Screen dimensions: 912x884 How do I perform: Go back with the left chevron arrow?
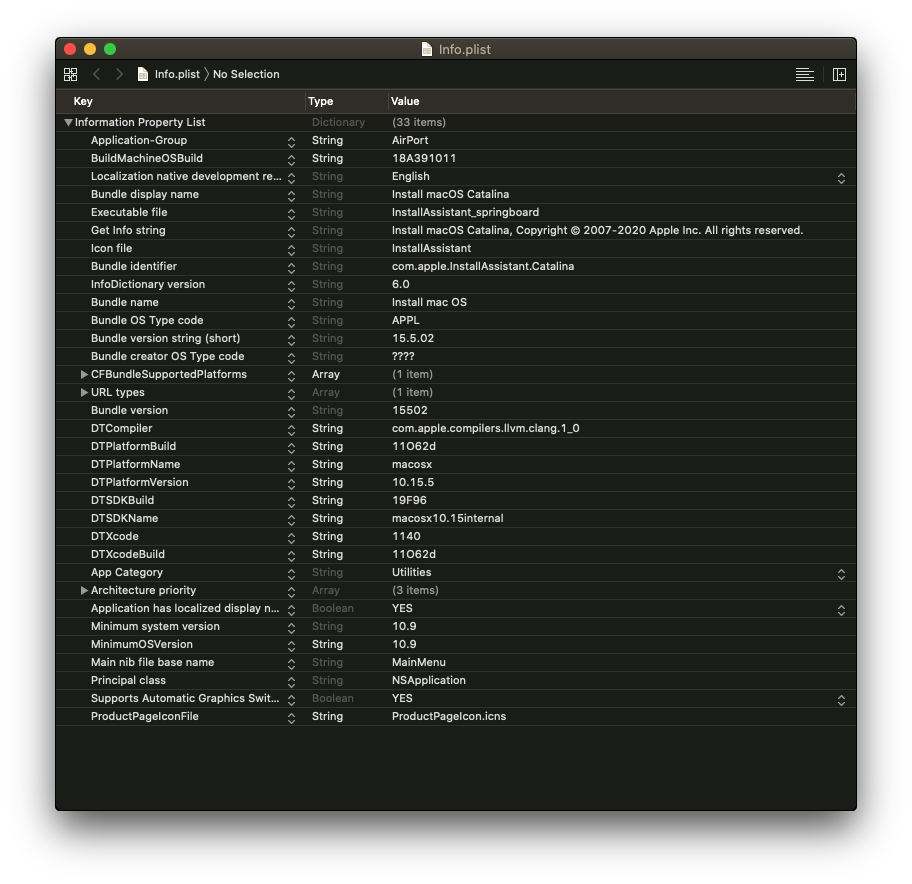97,74
